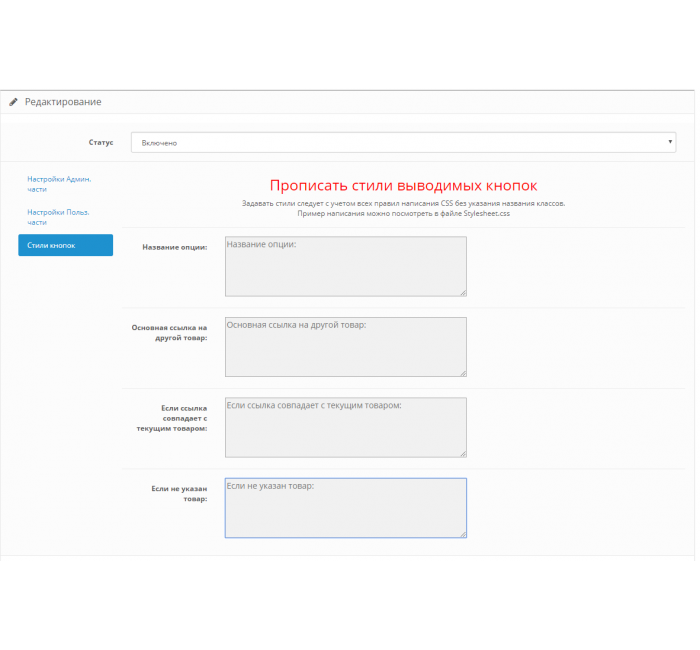Click the bold label Основная ссылка на другой товар:

[169, 333]
